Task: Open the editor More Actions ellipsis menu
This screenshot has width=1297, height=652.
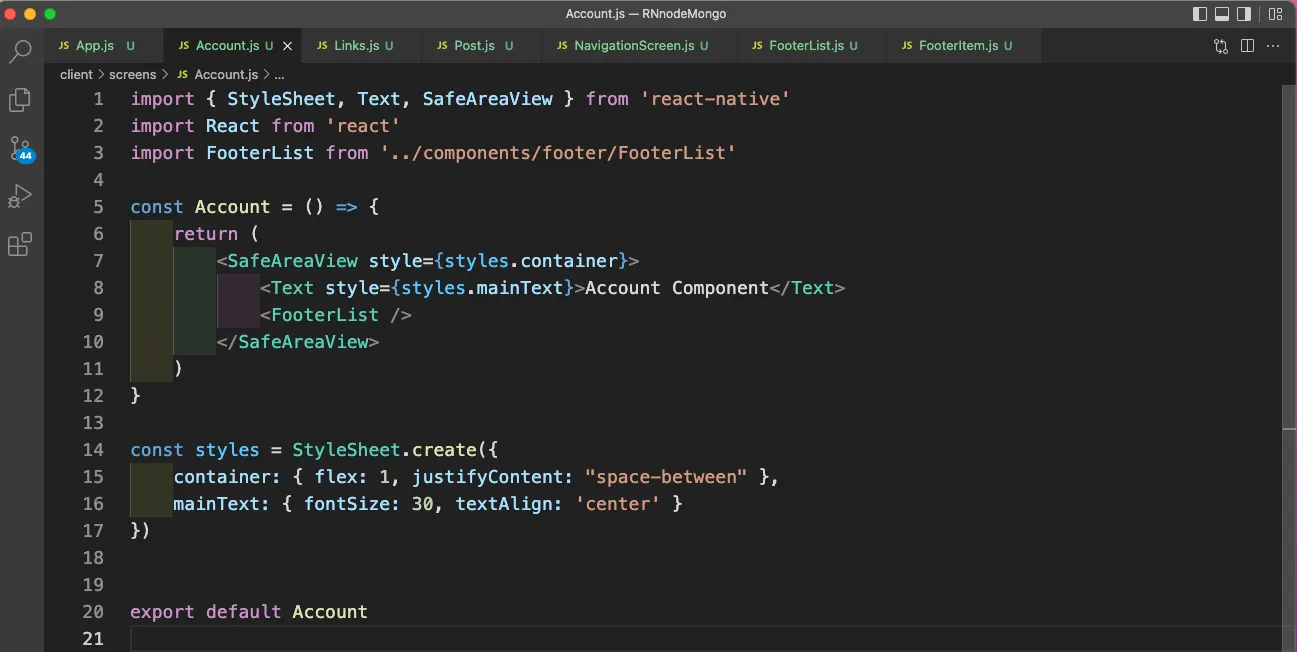Action: tap(1274, 46)
